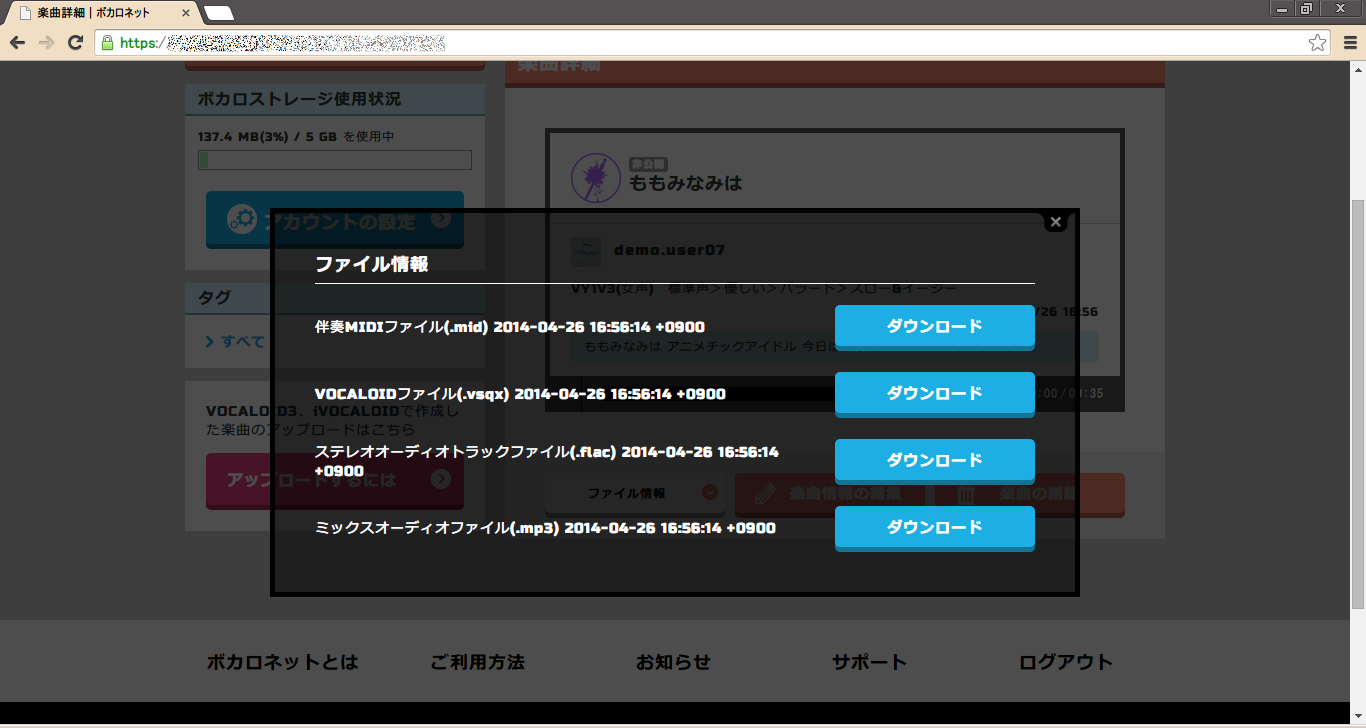The image size is (1366, 728).
Task: Click the arrow icon on アップロードするには button
Action: point(441,480)
